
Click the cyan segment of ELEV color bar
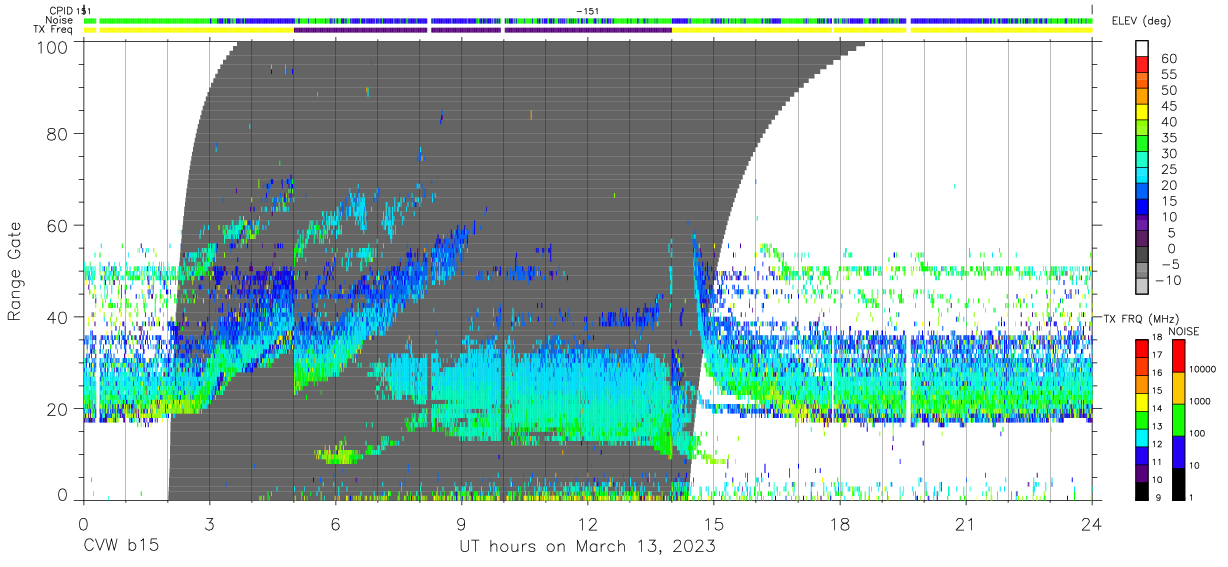1142,175
